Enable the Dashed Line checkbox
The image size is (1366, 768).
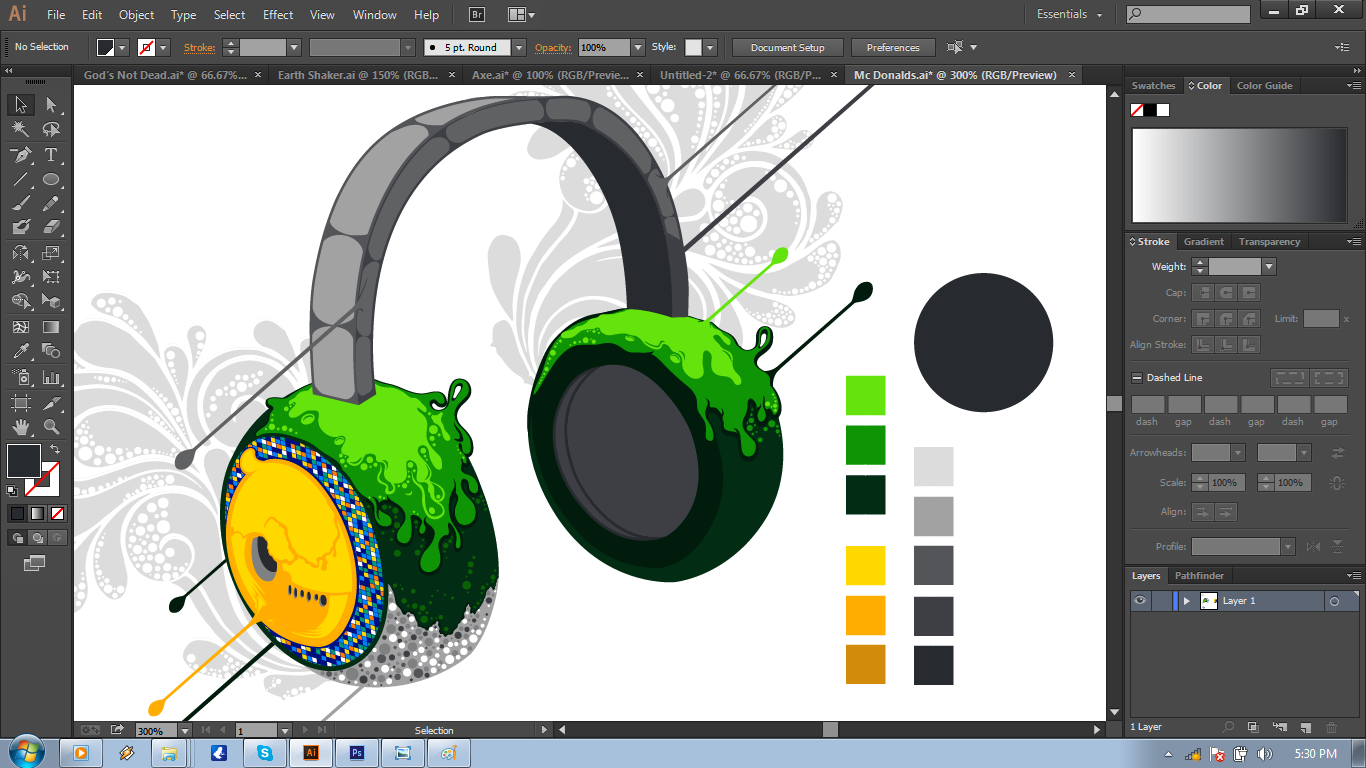tap(1136, 378)
